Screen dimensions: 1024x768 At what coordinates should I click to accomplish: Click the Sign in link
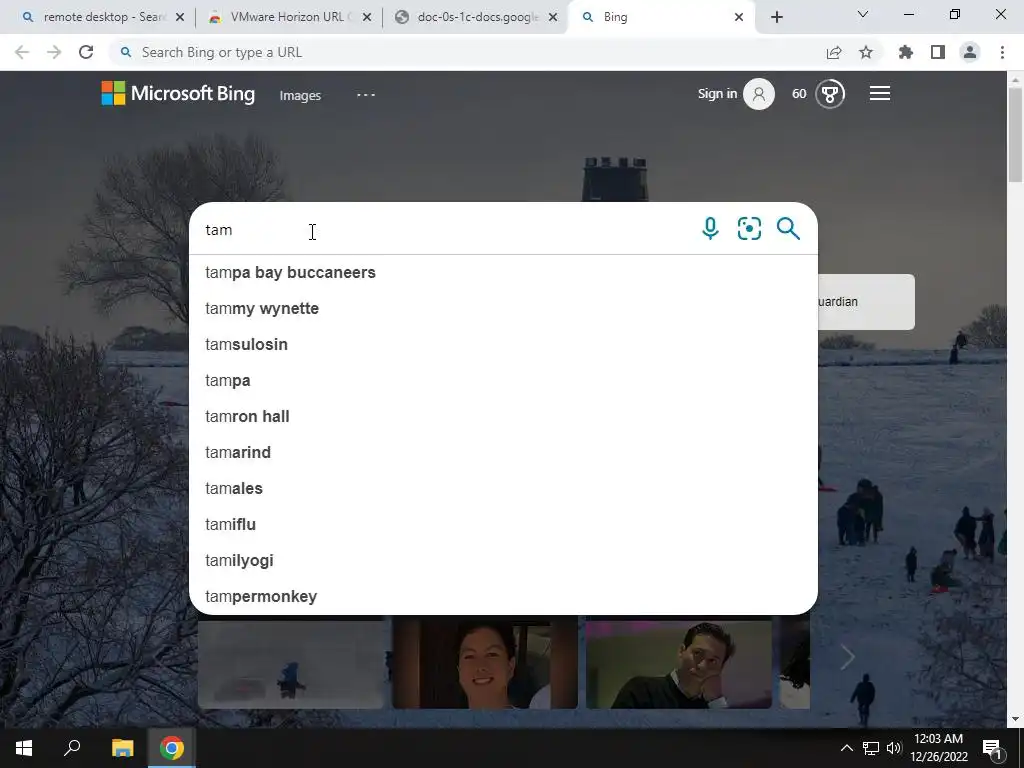(x=717, y=93)
